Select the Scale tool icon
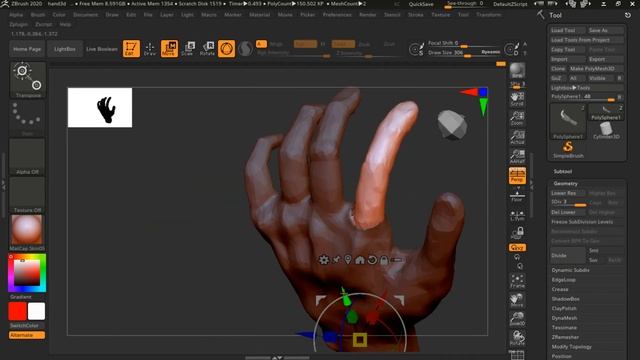 188,49
